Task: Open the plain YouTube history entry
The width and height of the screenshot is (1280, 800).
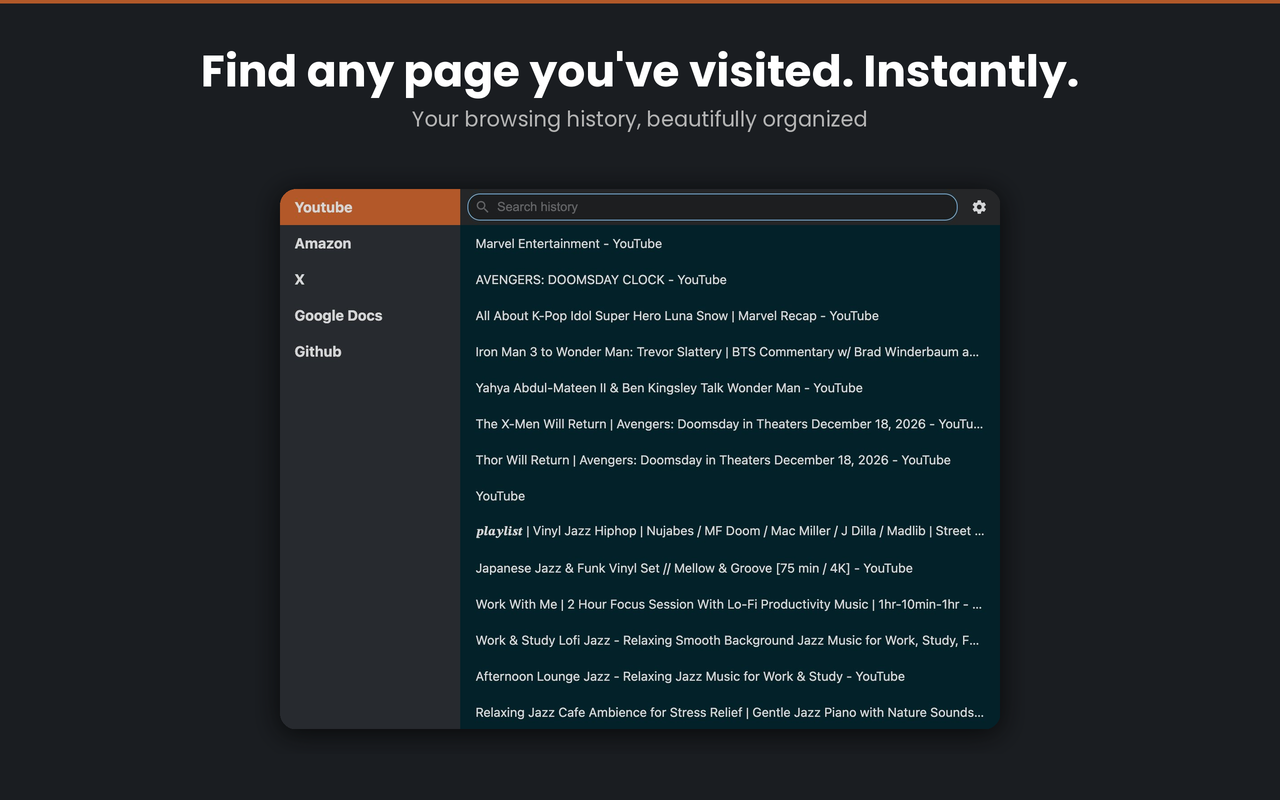Action: click(x=730, y=495)
